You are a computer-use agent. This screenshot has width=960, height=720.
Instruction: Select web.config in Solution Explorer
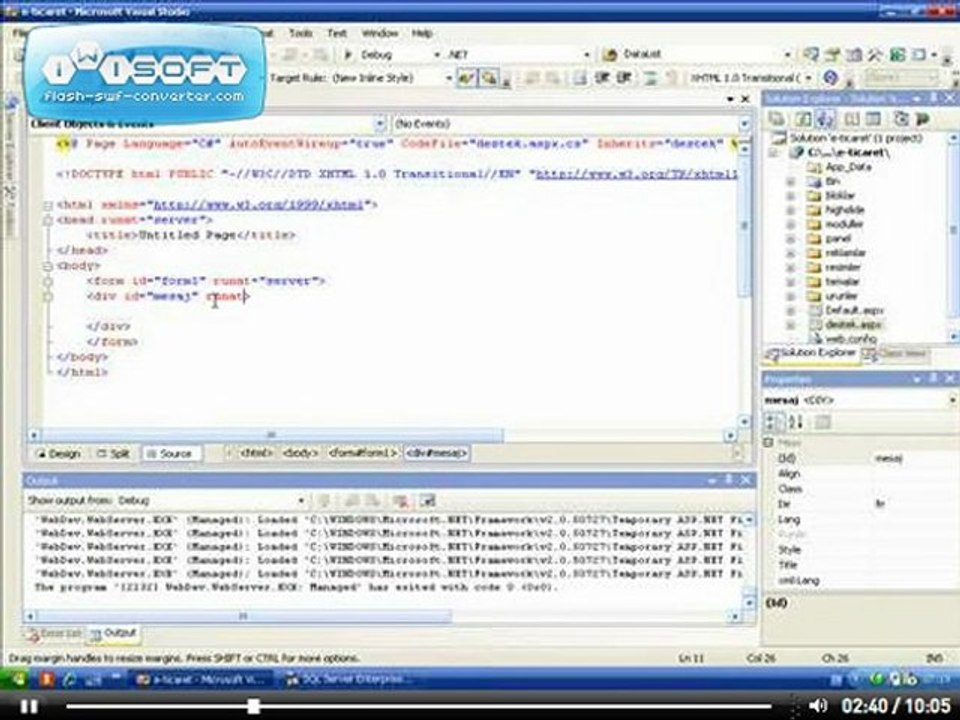click(850, 339)
